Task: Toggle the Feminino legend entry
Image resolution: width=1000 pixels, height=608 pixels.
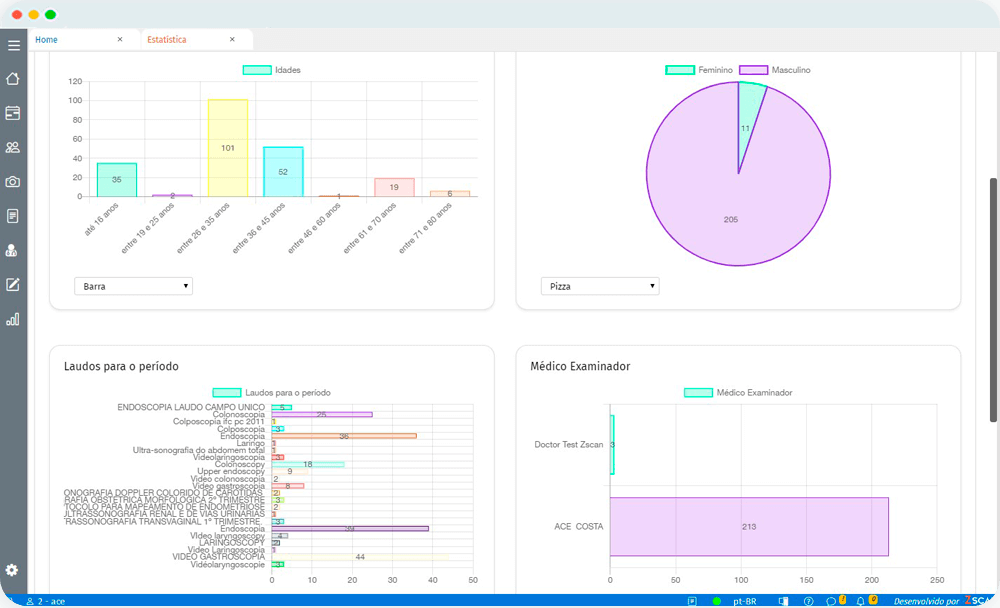Action: point(699,70)
